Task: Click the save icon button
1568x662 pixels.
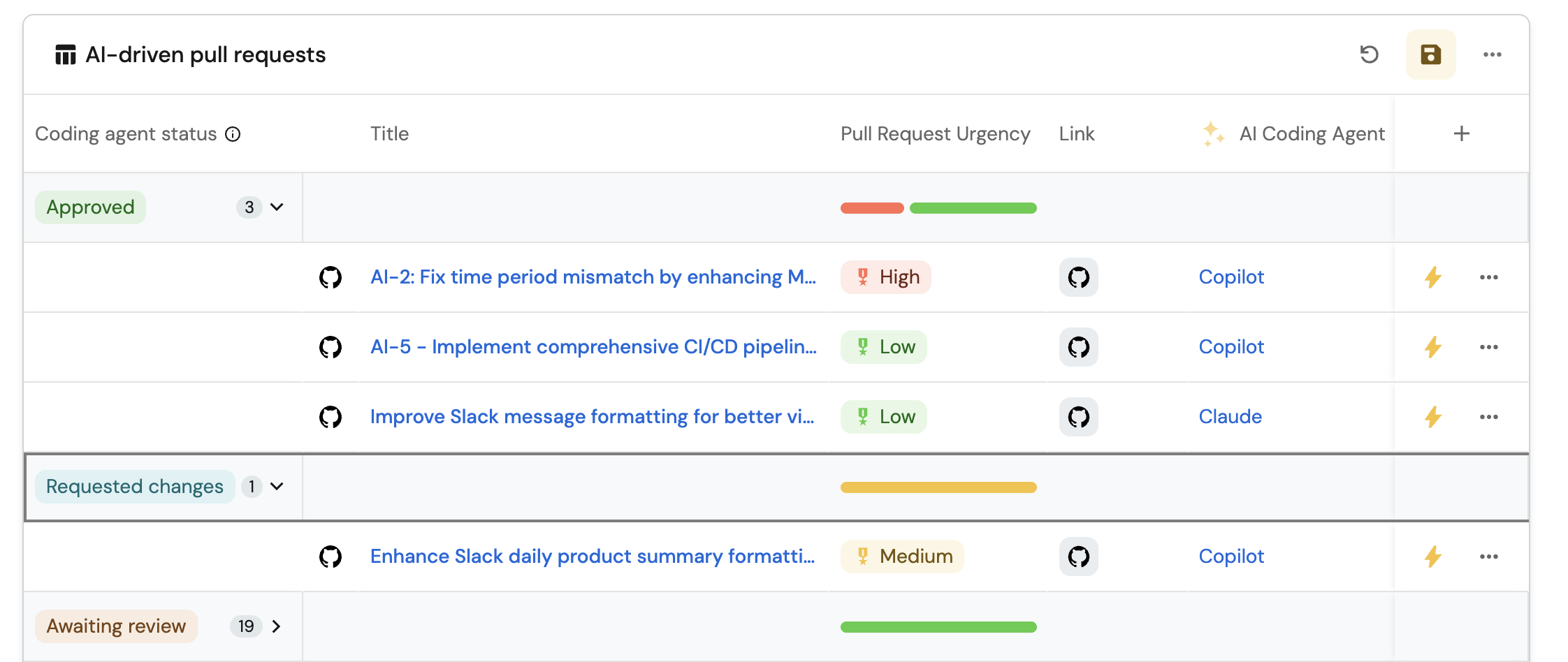Action: pyautogui.click(x=1430, y=54)
